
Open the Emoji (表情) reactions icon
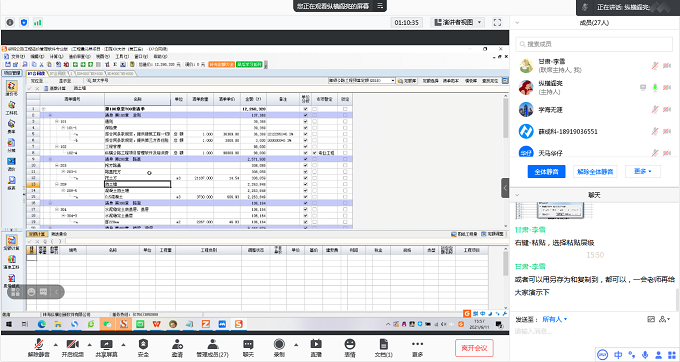[350, 348]
